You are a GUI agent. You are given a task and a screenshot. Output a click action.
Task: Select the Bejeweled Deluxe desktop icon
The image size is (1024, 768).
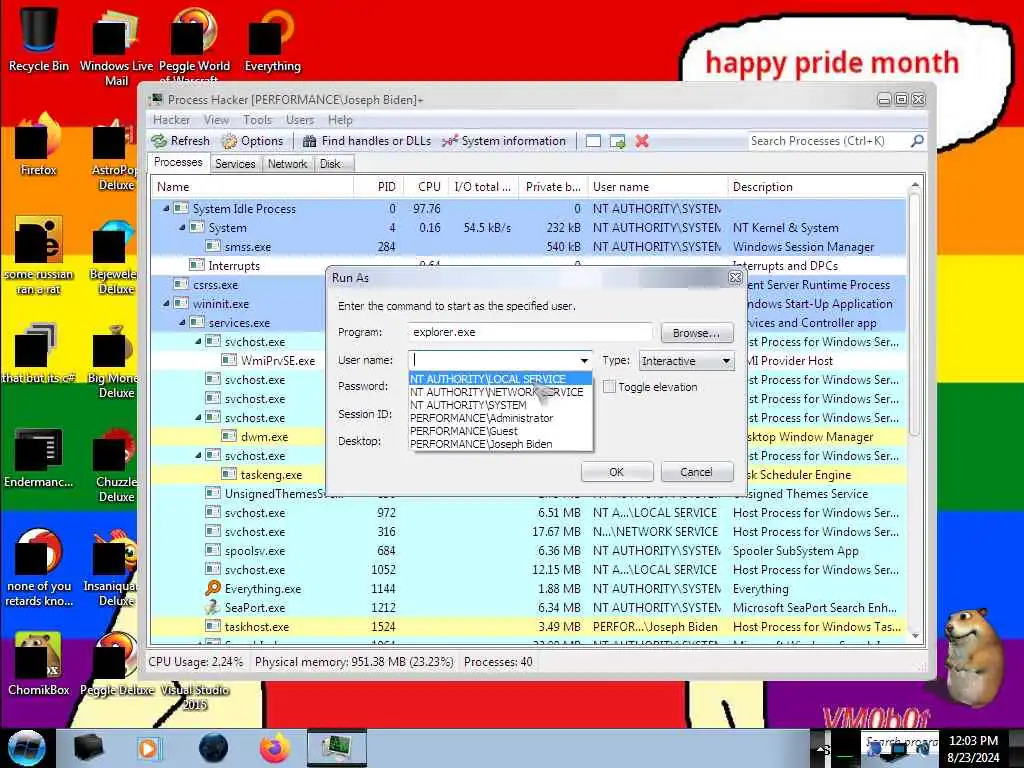(x=116, y=259)
